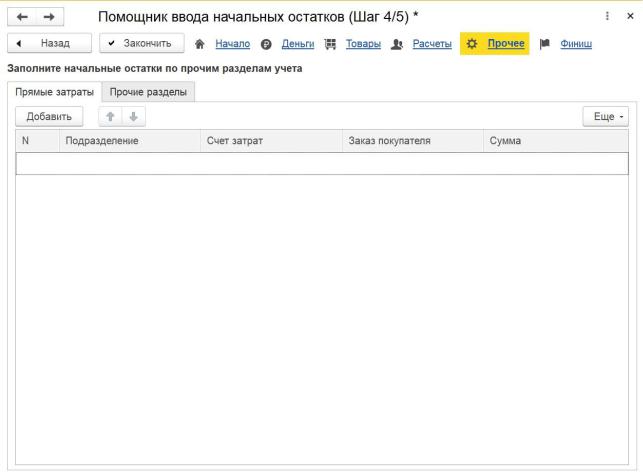Image resolution: width=643 pixels, height=476 pixels.
Task: Go back with the Назад button
Action: 50,43
